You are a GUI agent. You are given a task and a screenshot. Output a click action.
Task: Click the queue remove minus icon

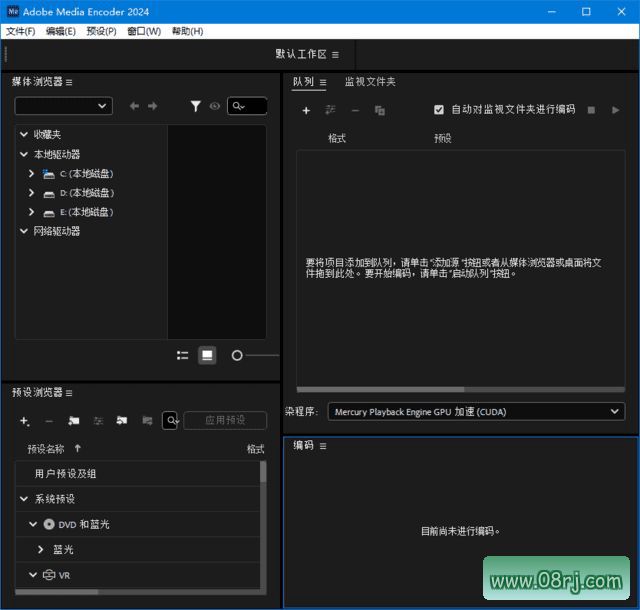click(356, 110)
